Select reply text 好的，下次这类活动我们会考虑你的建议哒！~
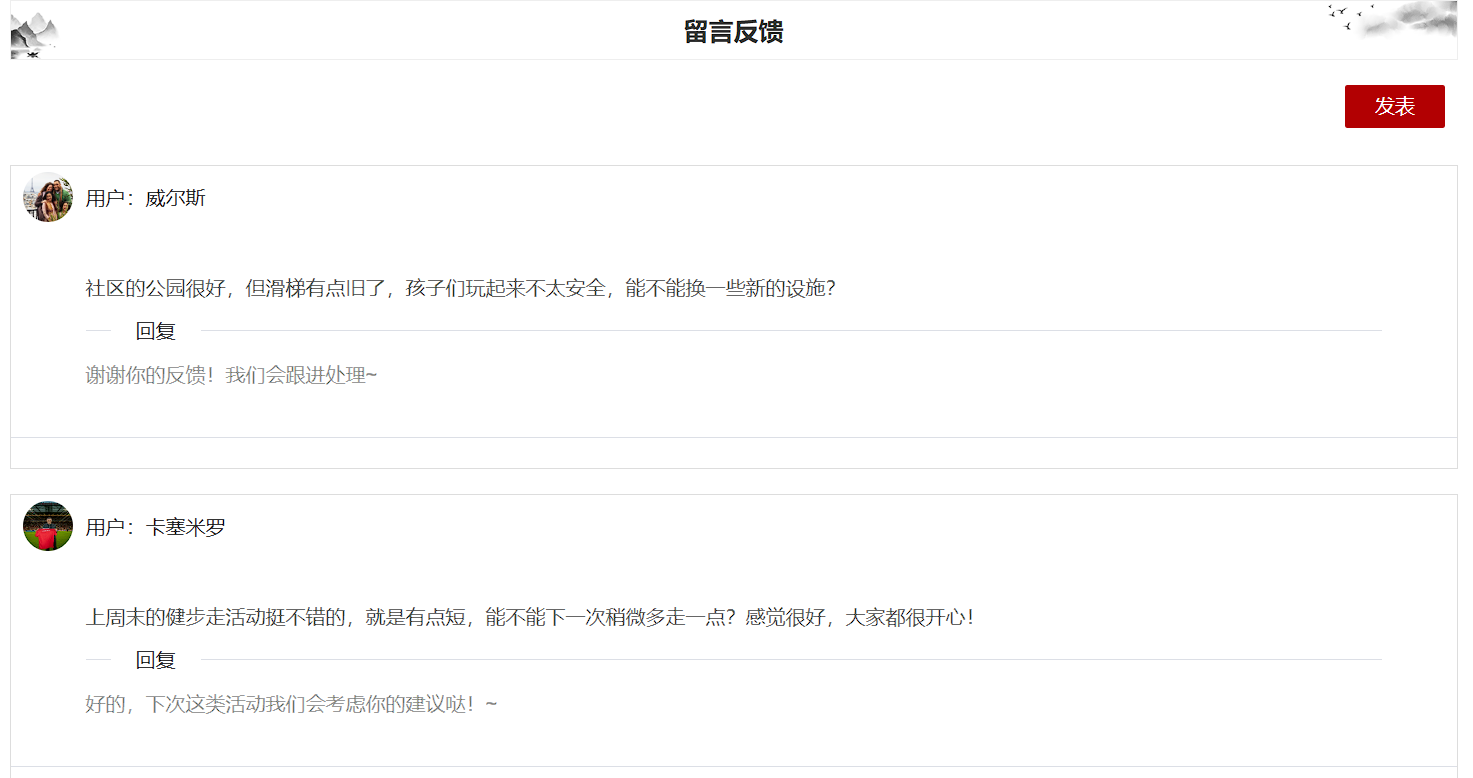Screen dimensions: 1473x778 pos(291,704)
